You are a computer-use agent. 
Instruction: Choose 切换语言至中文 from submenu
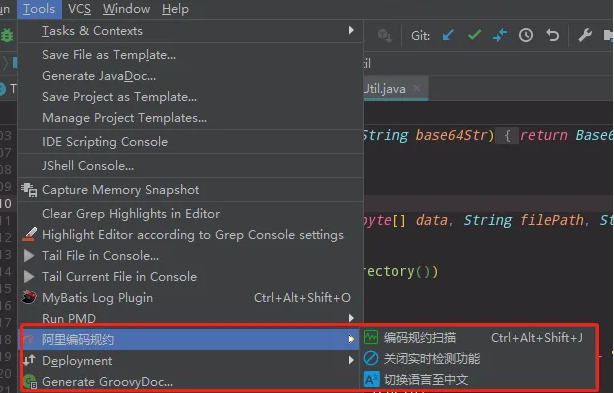click(479, 380)
